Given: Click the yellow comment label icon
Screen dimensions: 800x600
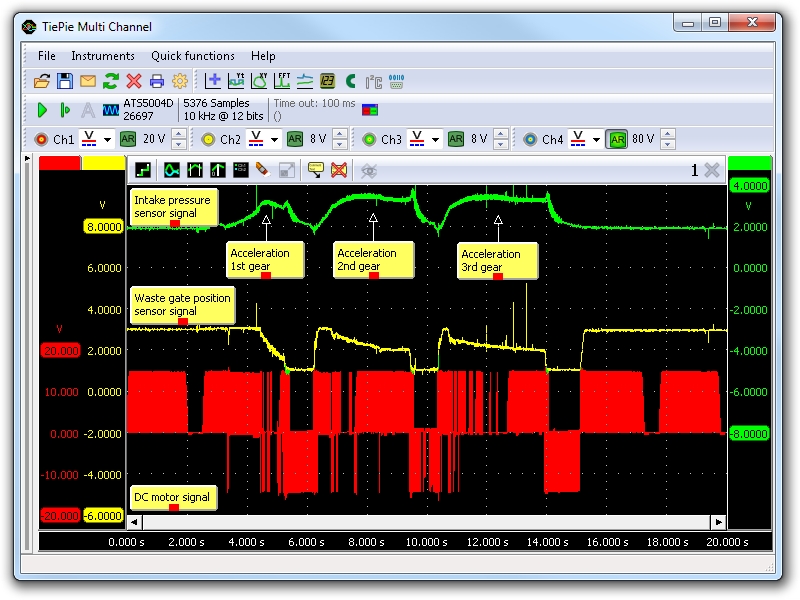Looking at the screenshot, I should [x=315, y=170].
